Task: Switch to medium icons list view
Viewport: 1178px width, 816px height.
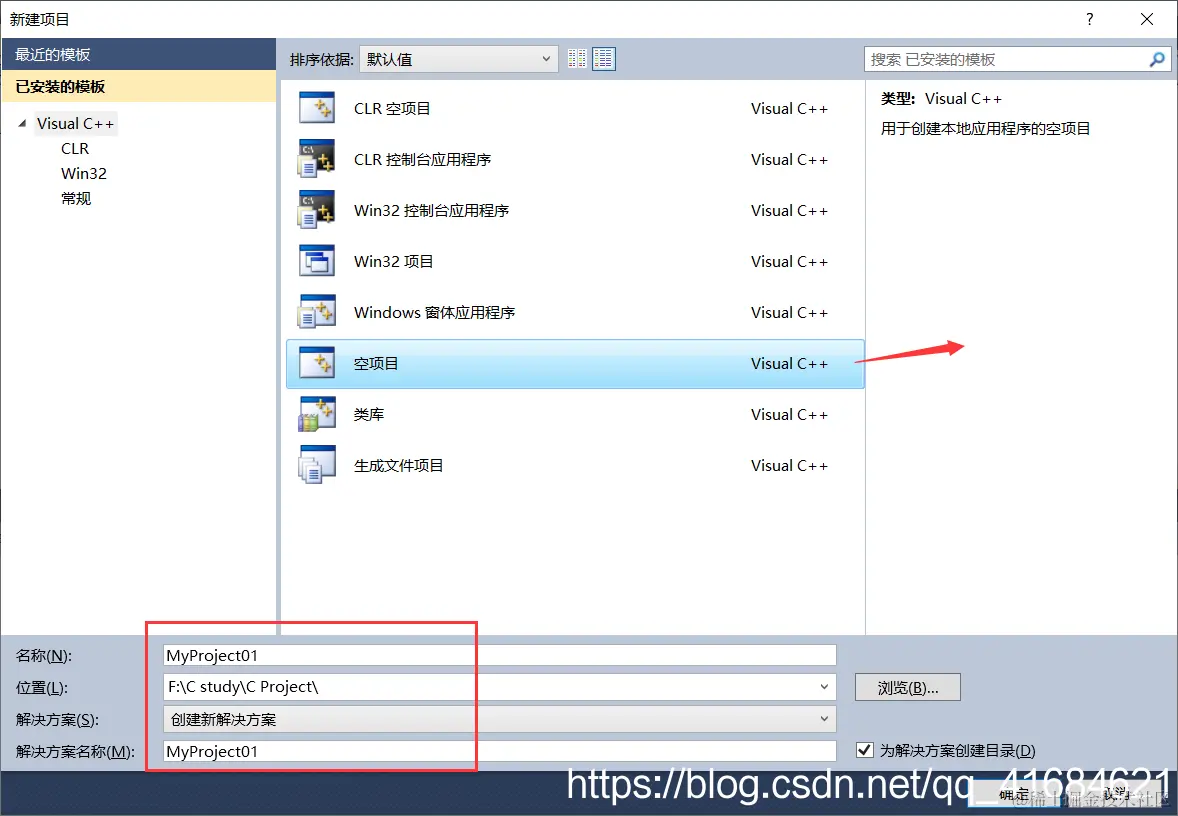Action: (603, 59)
